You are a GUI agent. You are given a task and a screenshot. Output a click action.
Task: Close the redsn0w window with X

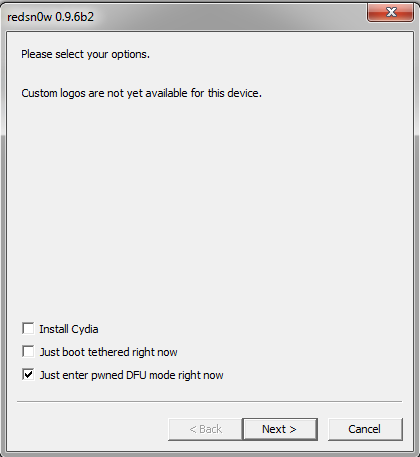pyautogui.click(x=390, y=13)
